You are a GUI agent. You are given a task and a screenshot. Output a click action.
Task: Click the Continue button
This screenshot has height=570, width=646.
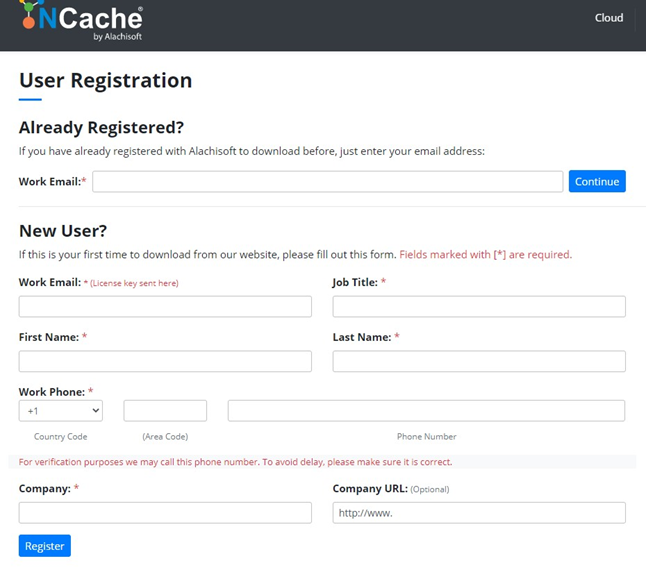[x=597, y=182]
